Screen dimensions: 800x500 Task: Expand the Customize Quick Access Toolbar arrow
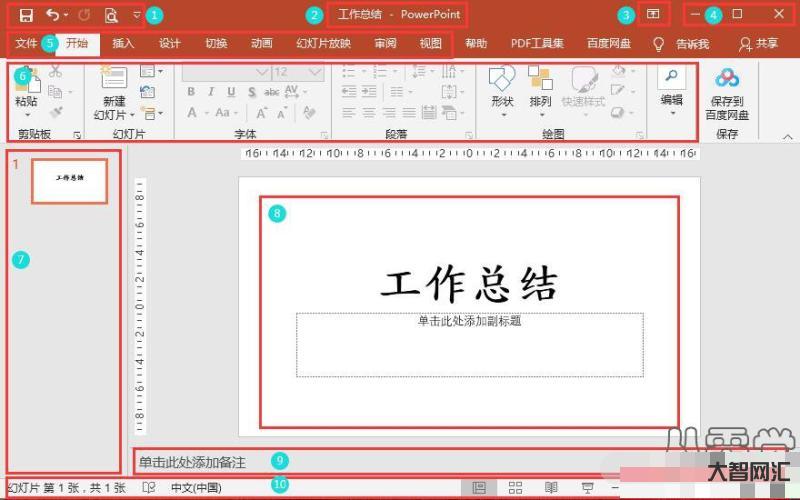click(137, 15)
